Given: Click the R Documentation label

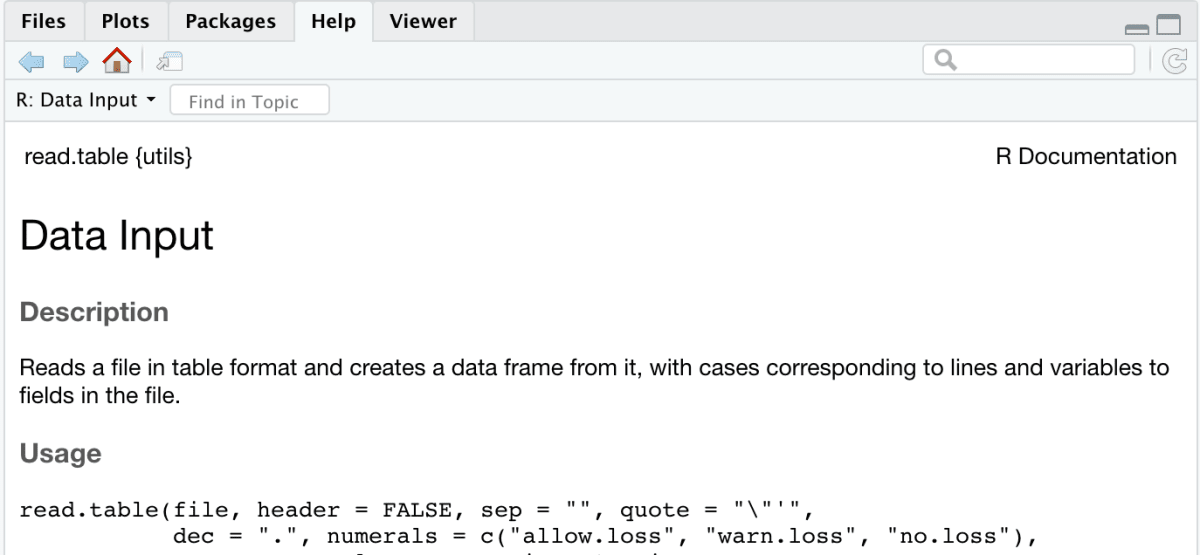Looking at the screenshot, I should click(1086, 157).
